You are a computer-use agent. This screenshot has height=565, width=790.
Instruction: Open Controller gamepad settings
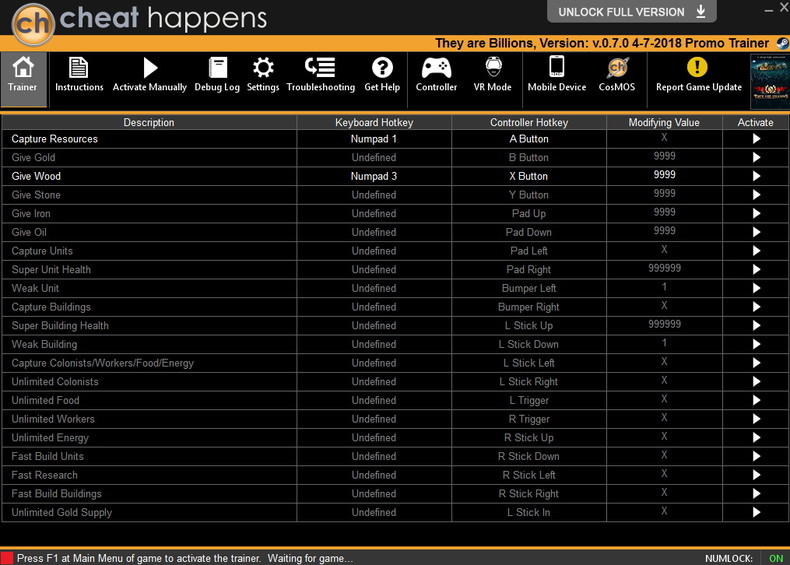436,75
